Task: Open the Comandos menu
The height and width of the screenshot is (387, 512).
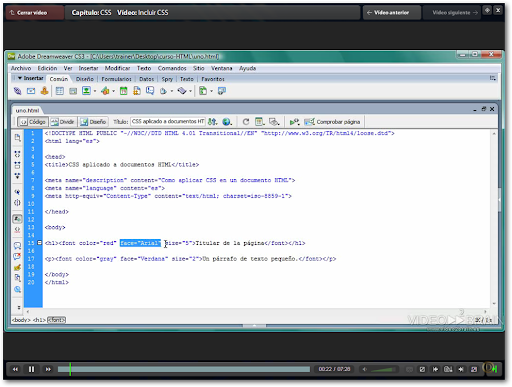Action: (x=172, y=68)
